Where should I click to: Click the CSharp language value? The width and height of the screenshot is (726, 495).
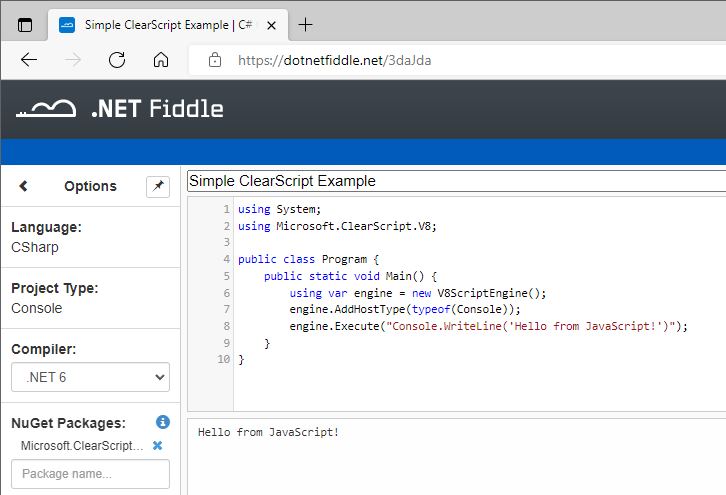(35, 247)
